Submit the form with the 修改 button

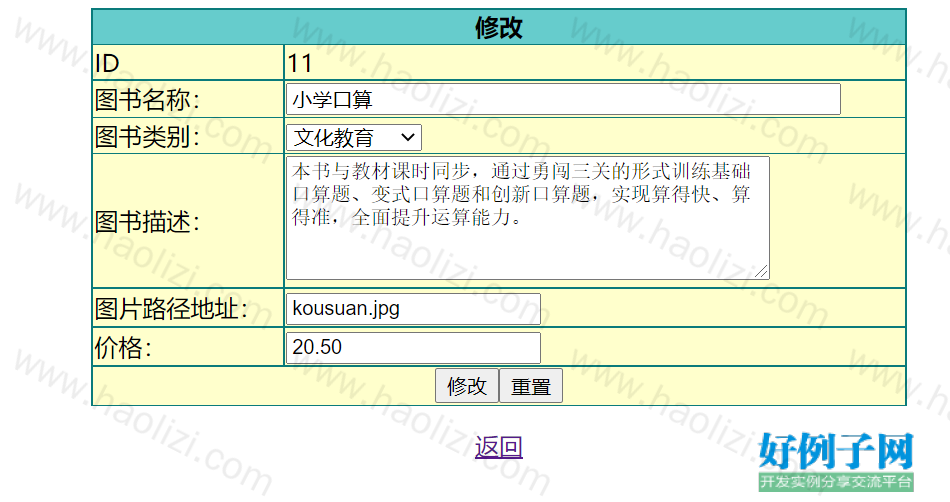467,386
